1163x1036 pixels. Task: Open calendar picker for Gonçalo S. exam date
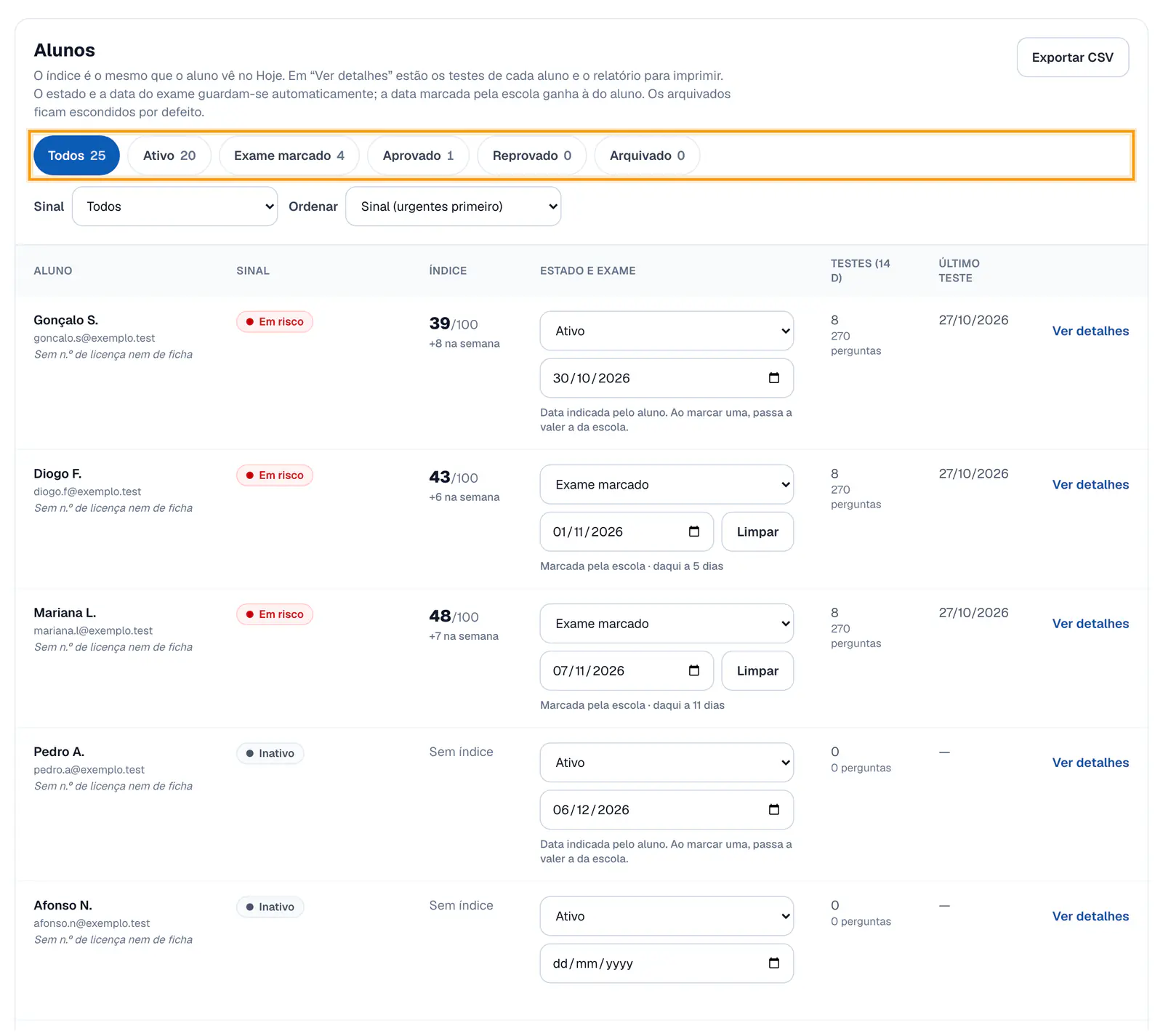[773, 378]
